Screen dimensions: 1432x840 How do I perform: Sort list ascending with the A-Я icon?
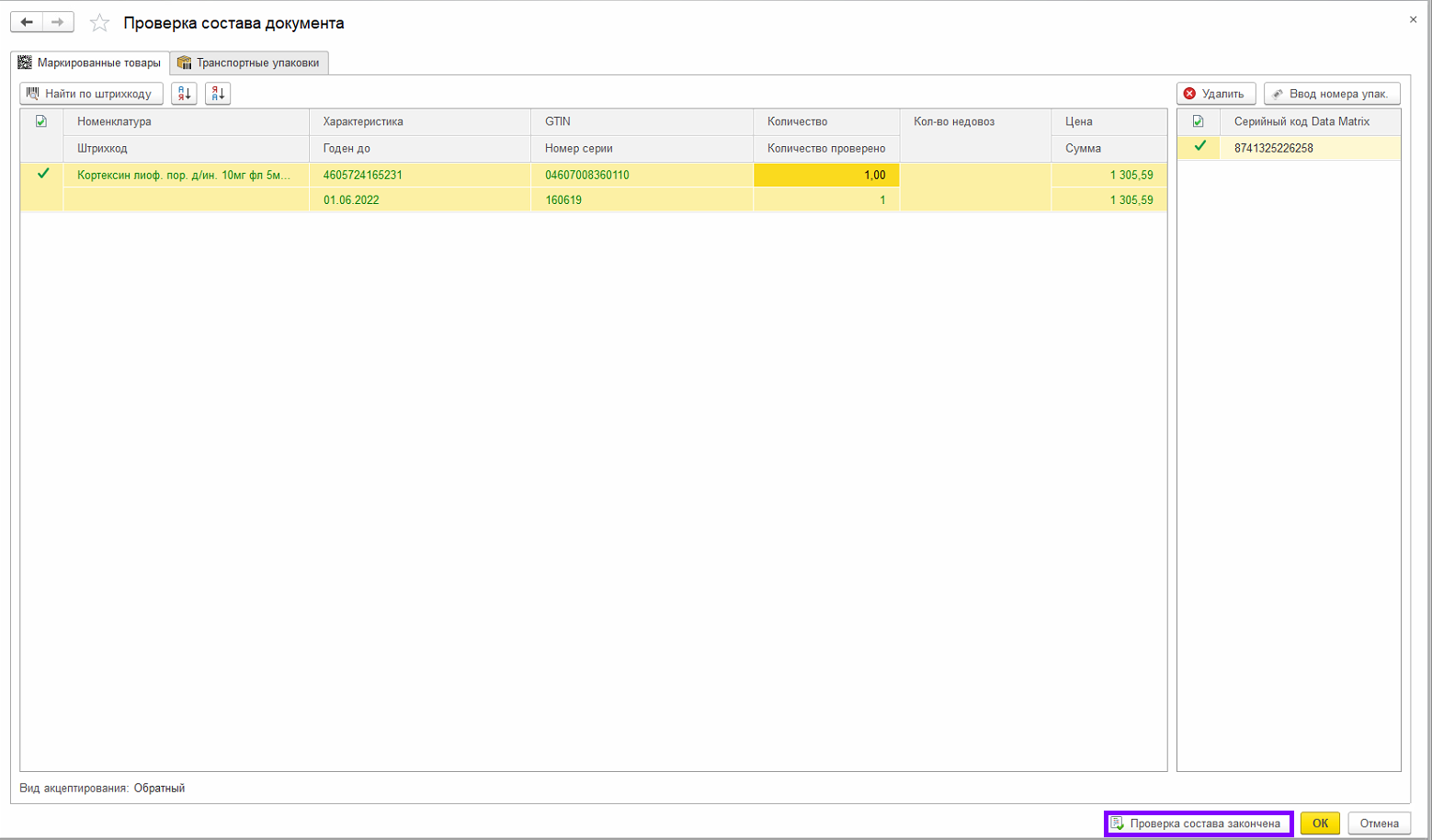click(184, 94)
